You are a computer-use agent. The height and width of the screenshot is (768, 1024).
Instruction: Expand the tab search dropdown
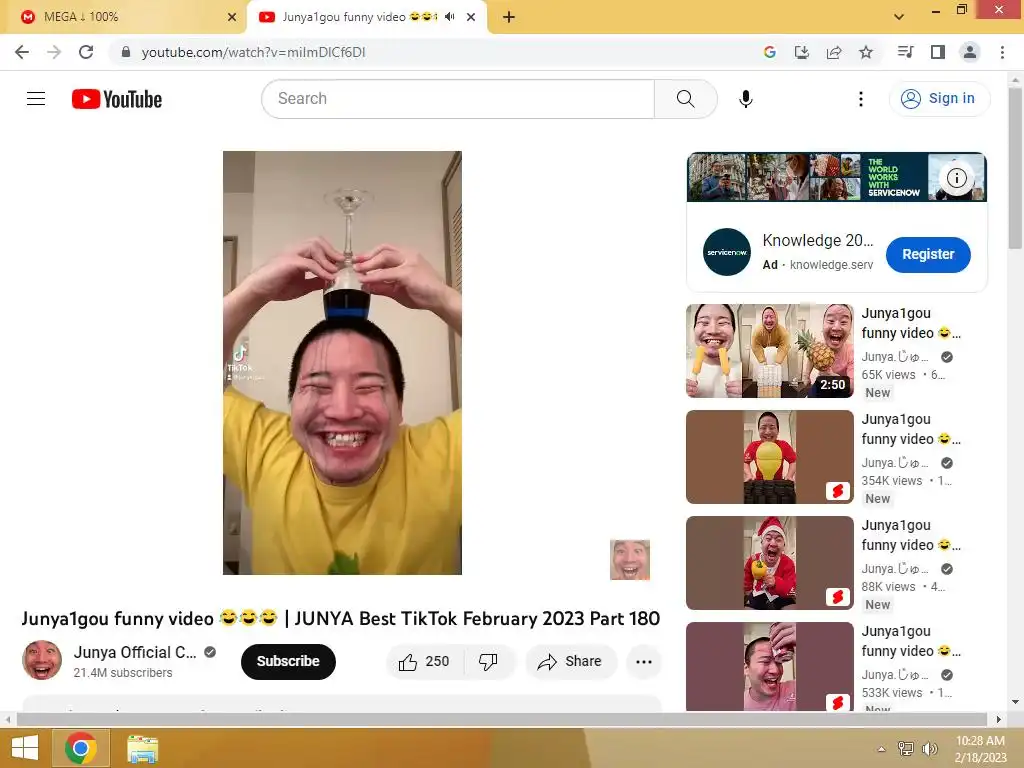(x=899, y=17)
